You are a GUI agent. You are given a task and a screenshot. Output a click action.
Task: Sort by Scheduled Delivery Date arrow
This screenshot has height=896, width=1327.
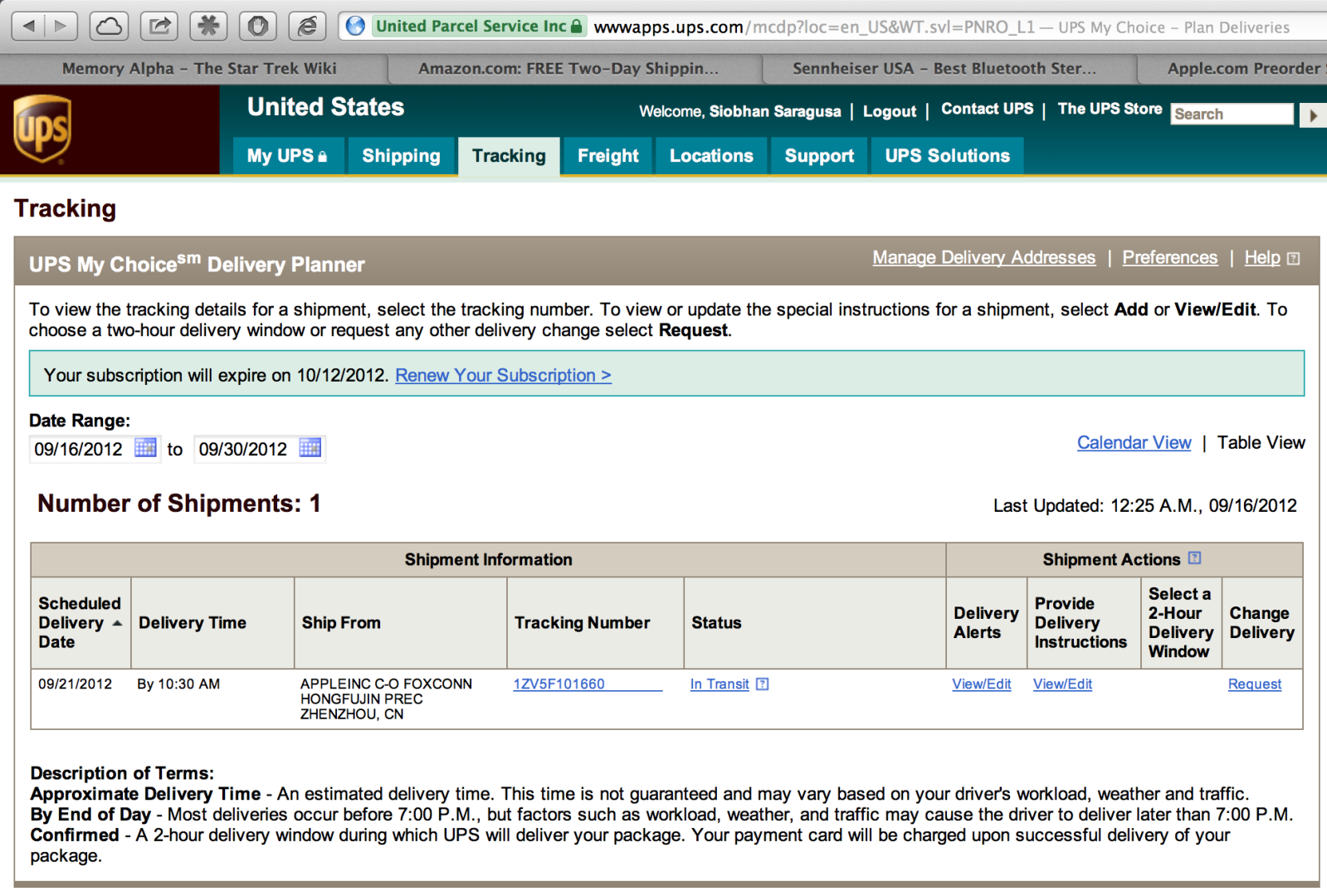point(117,623)
